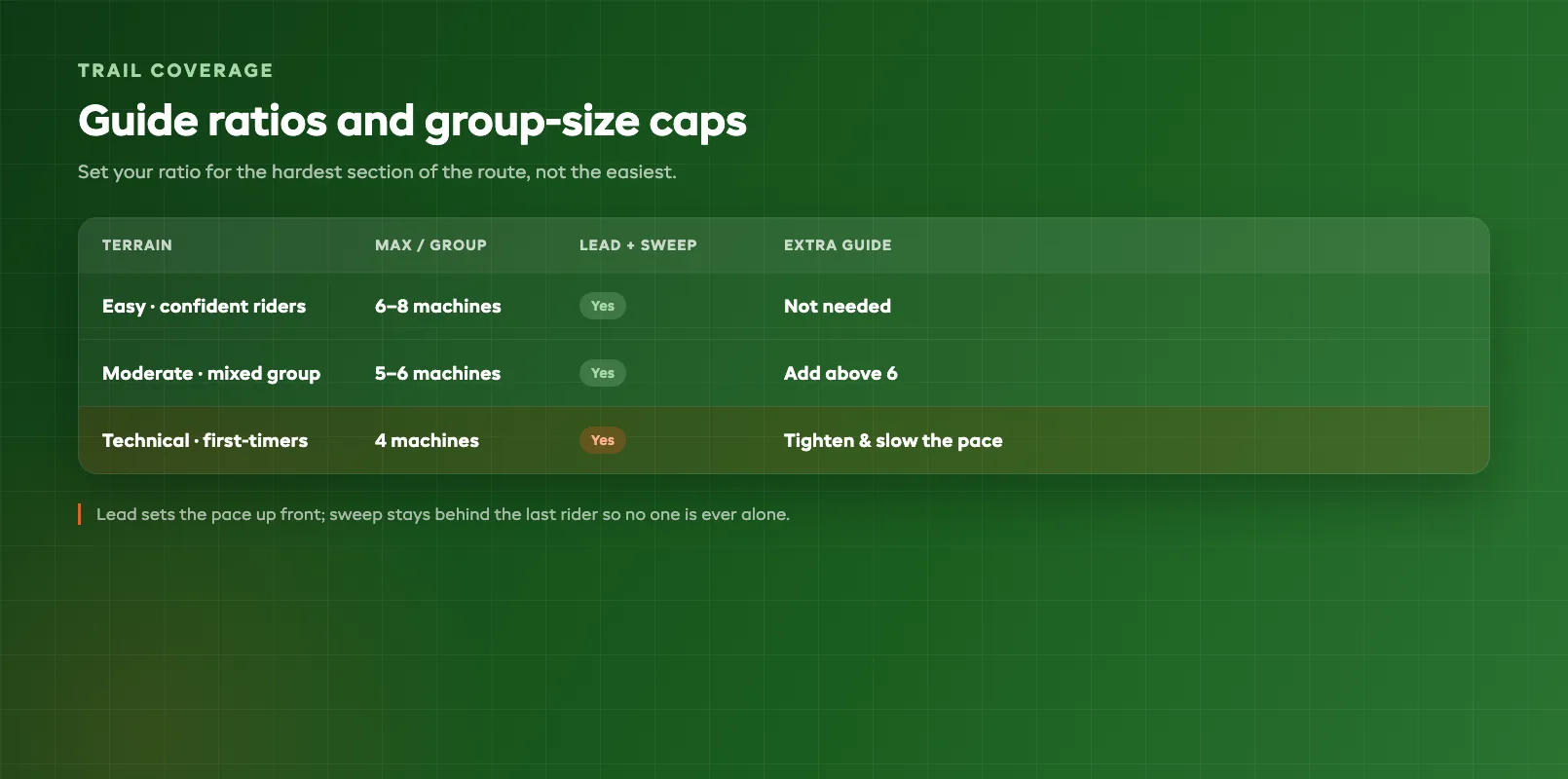1568x779 pixels.
Task: Click the 4 machines cell
Action: pyautogui.click(x=427, y=440)
